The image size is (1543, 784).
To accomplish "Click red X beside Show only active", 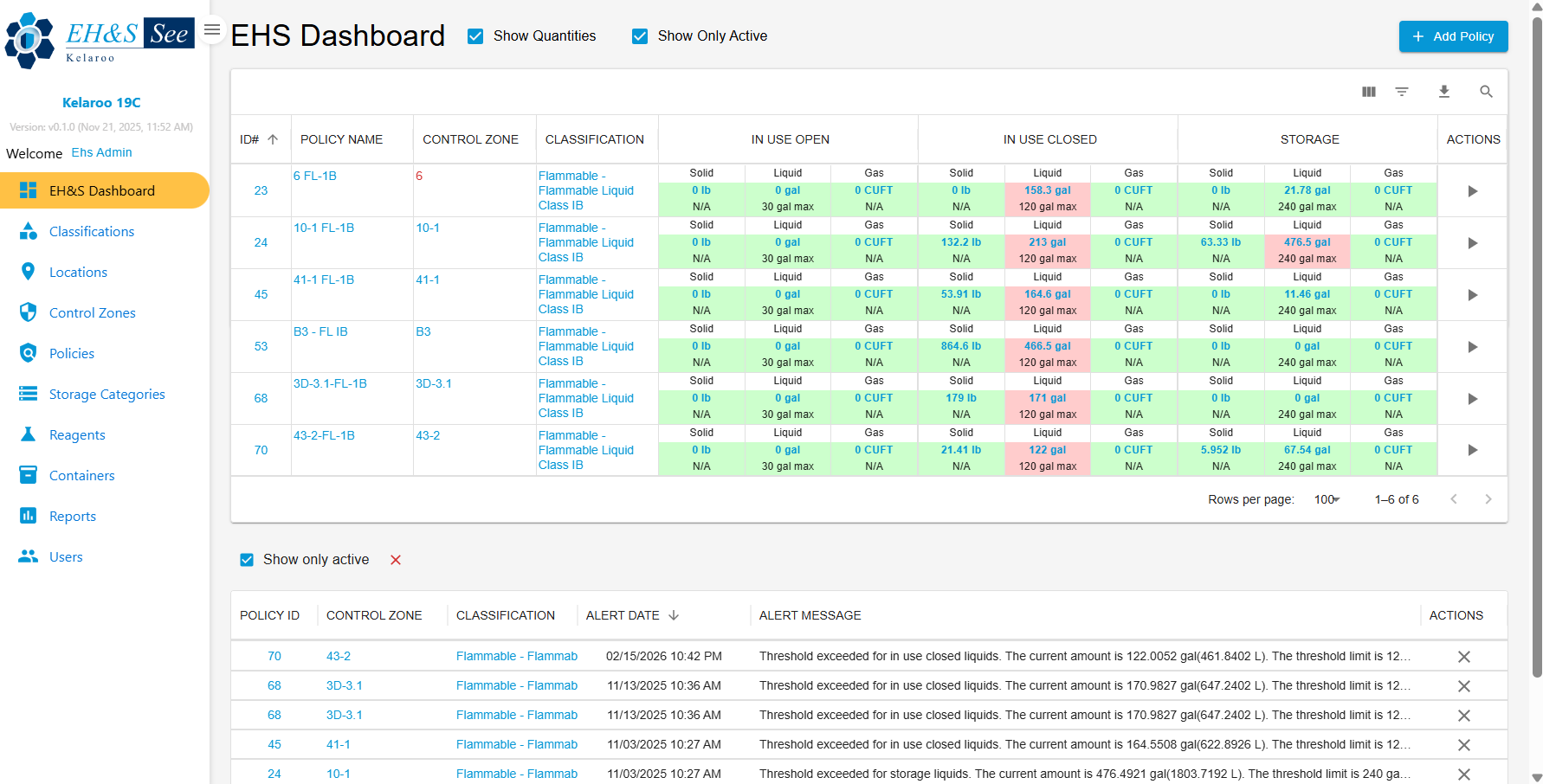I will click(x=396, y=560).
